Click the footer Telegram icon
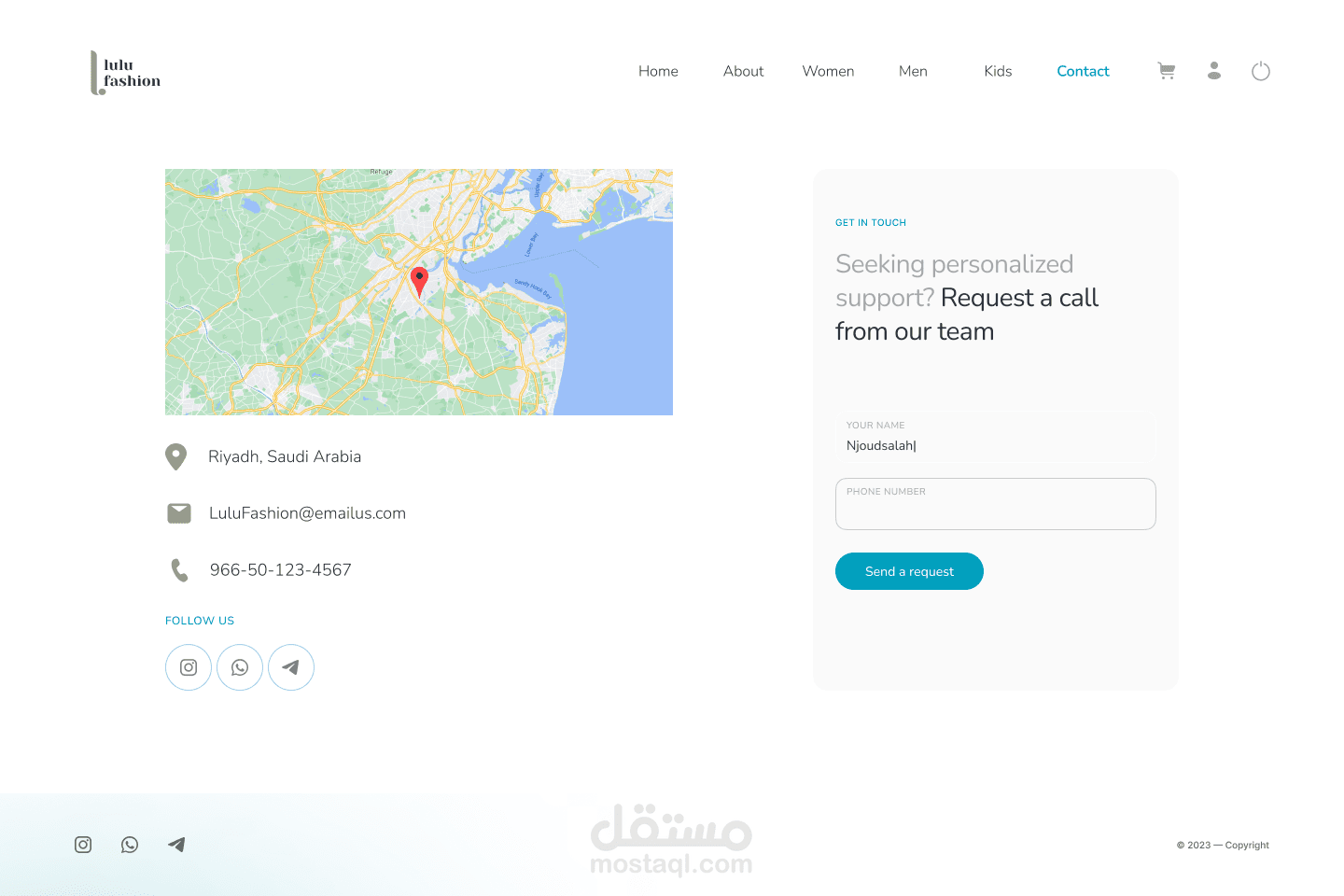1344x896 pixels. [176, 845]
